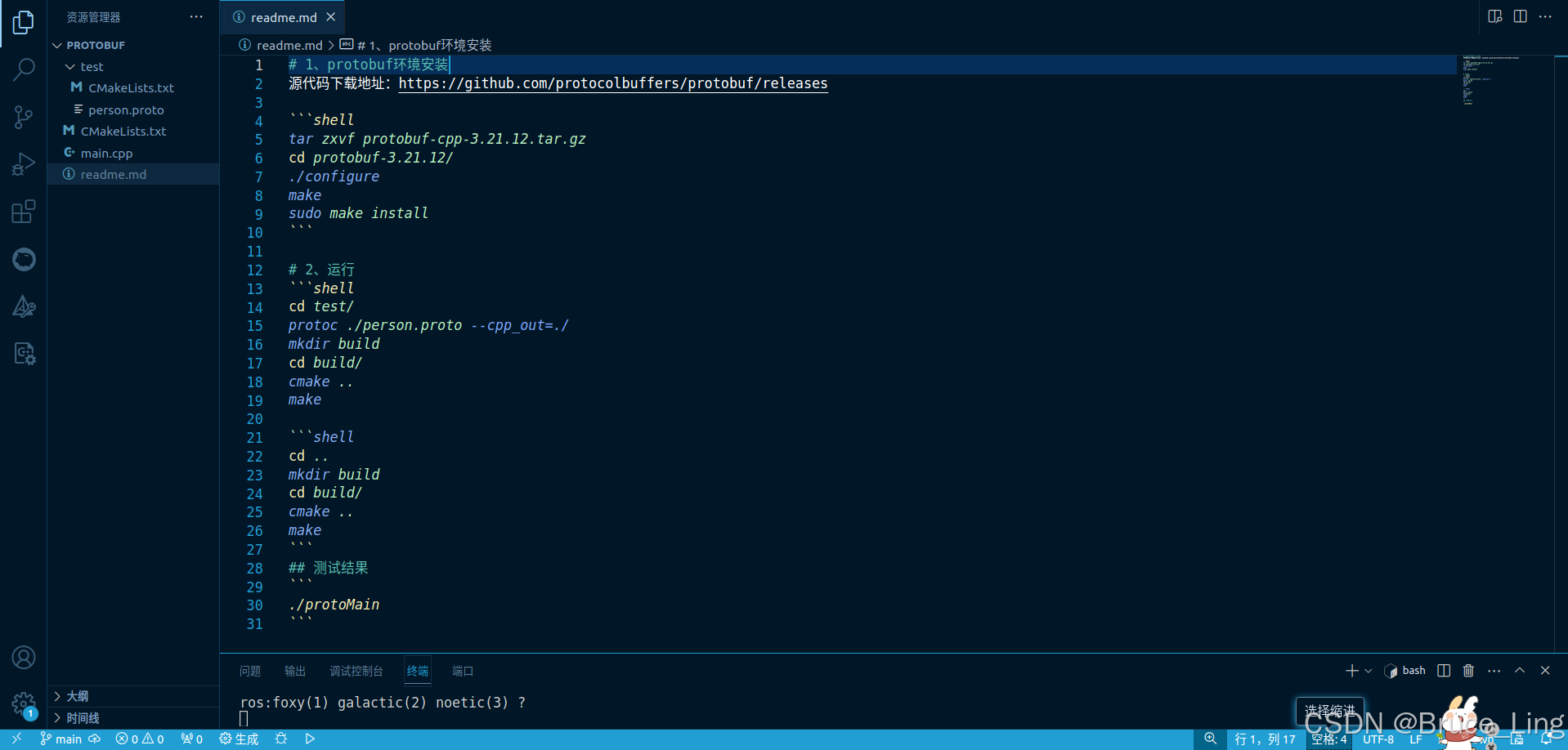
Task: Switch to the 输出 panel tab
Action: (295, 671)
